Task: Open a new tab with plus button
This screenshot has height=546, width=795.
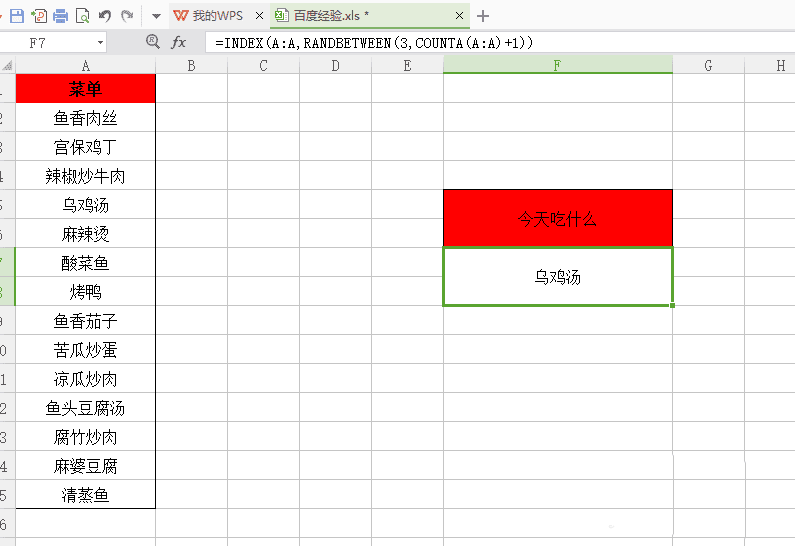Action: coord(483,16)
